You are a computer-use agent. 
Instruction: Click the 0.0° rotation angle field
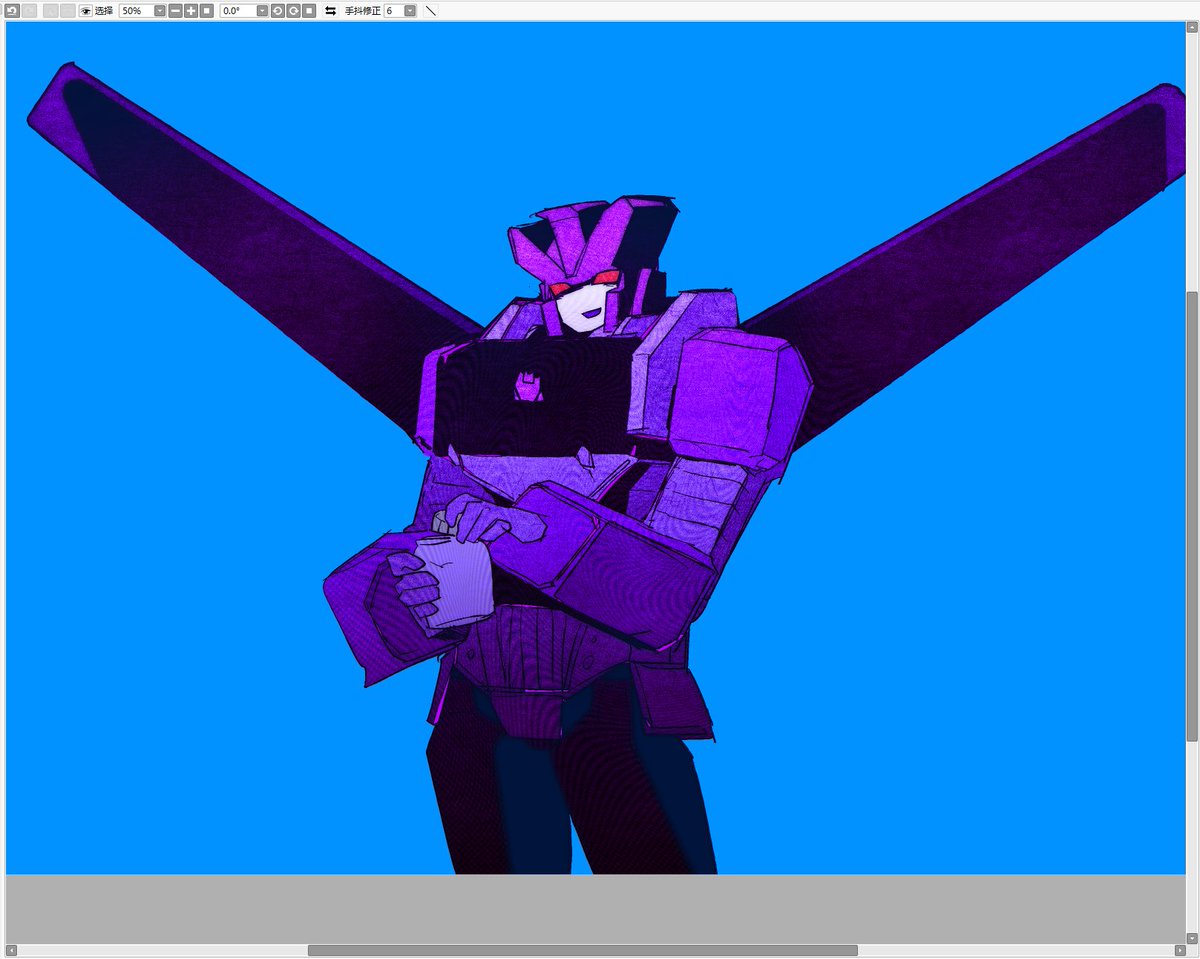(x=238, y=10)
